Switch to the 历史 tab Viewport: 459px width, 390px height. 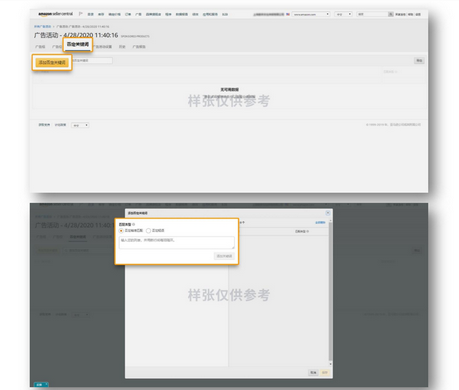(122, 47)
